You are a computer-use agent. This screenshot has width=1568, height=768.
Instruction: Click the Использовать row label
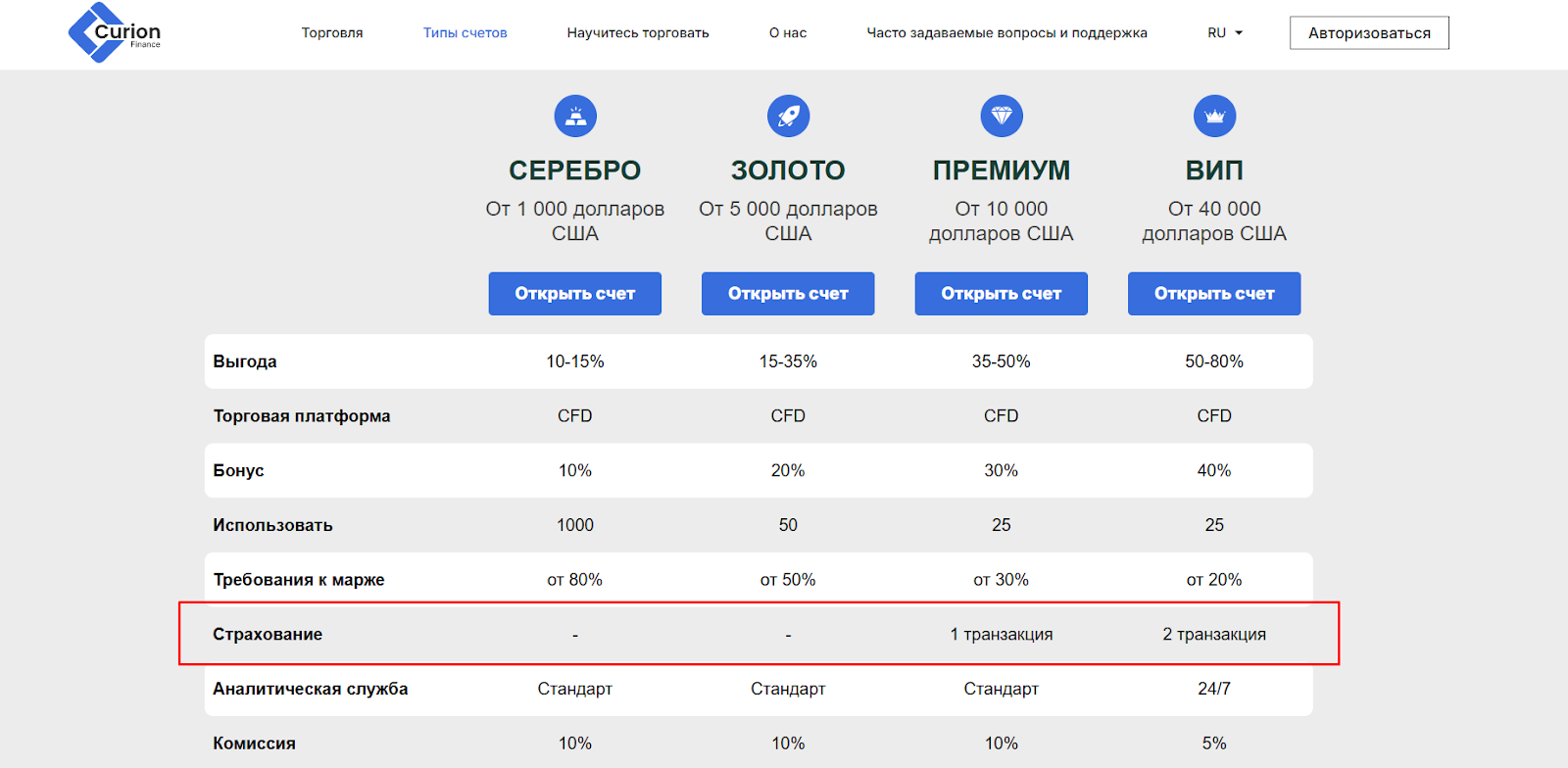[x=272, y=526]
